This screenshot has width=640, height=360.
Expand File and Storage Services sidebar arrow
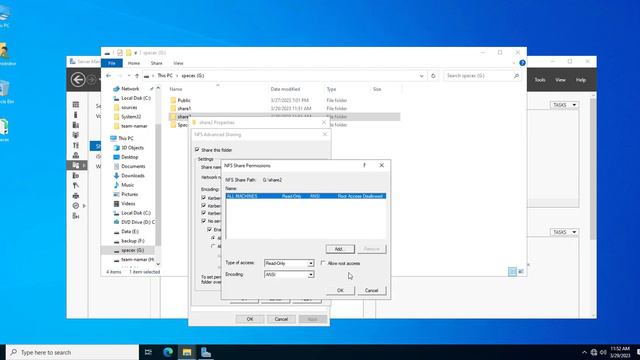[x=84, y=165]
